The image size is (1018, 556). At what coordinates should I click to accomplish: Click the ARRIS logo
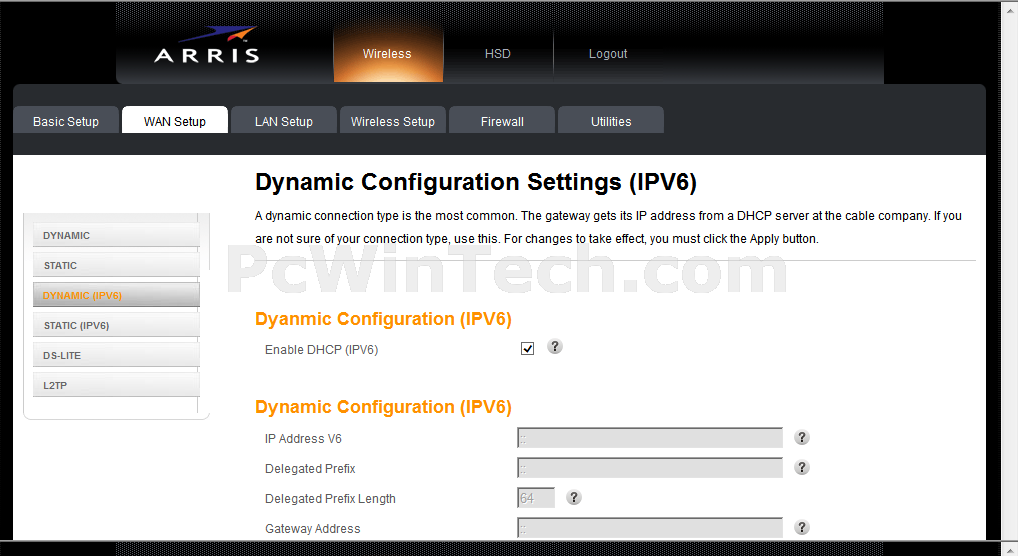pyautogui.click(x=207, y=45)
